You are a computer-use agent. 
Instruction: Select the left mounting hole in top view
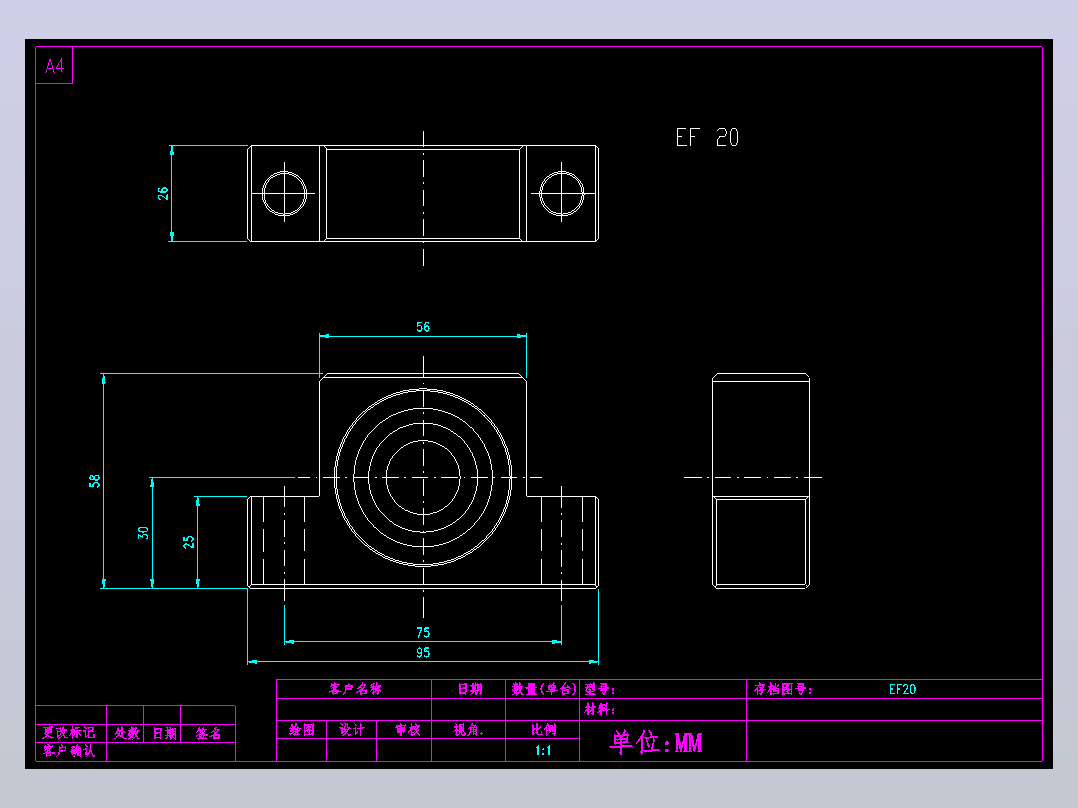tap(285, 193)
